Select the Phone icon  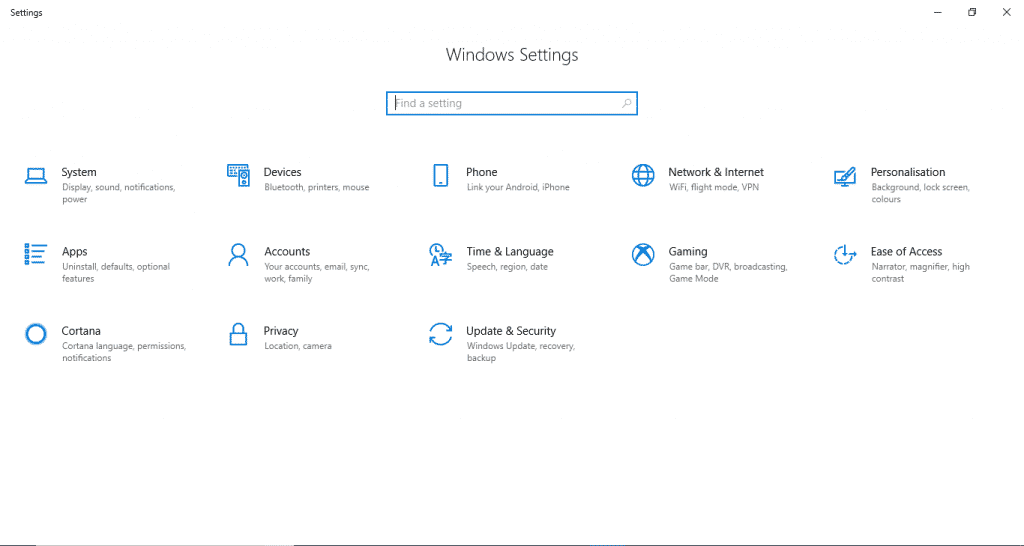[x=441, y=175]
